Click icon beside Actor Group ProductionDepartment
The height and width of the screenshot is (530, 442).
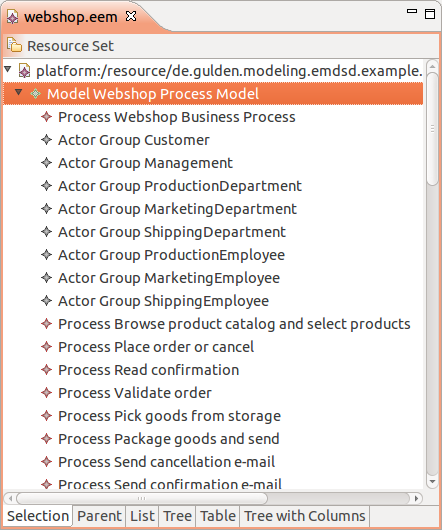coord(46,186)
